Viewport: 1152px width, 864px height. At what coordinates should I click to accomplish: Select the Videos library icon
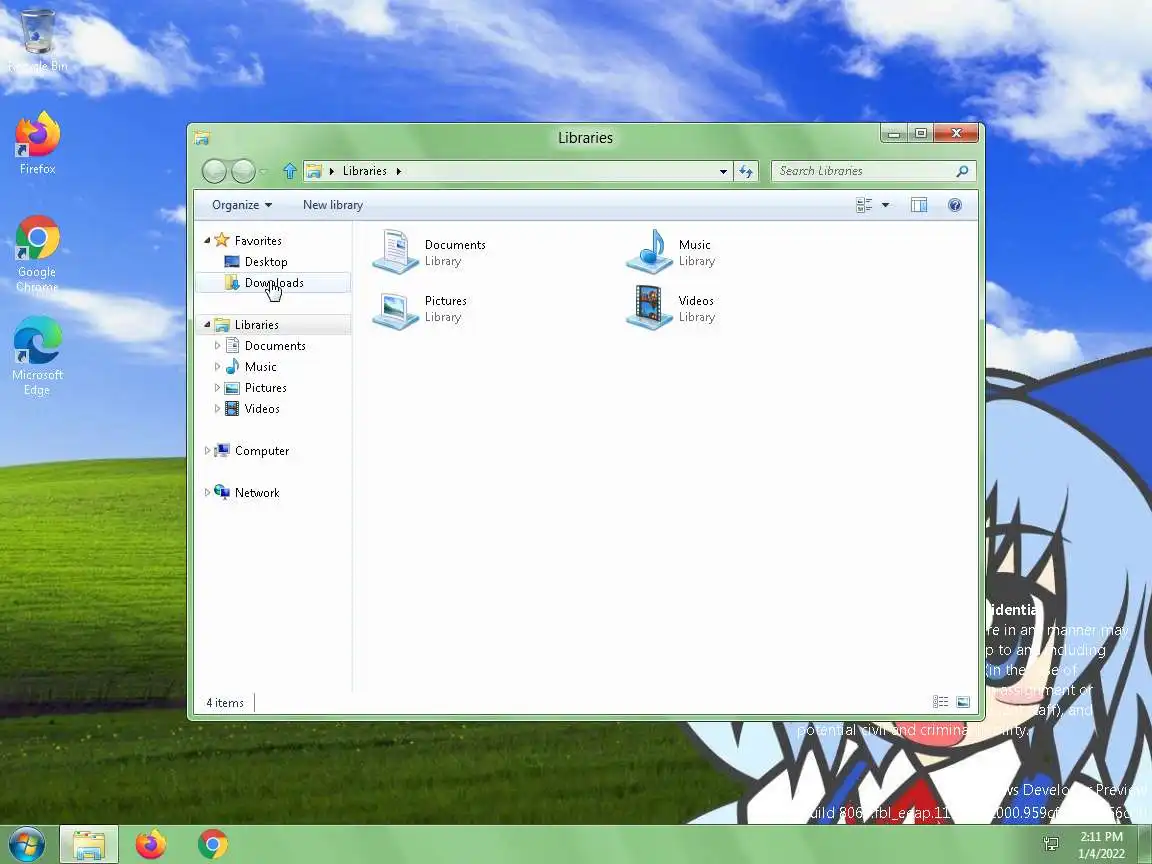pos(649,309)
